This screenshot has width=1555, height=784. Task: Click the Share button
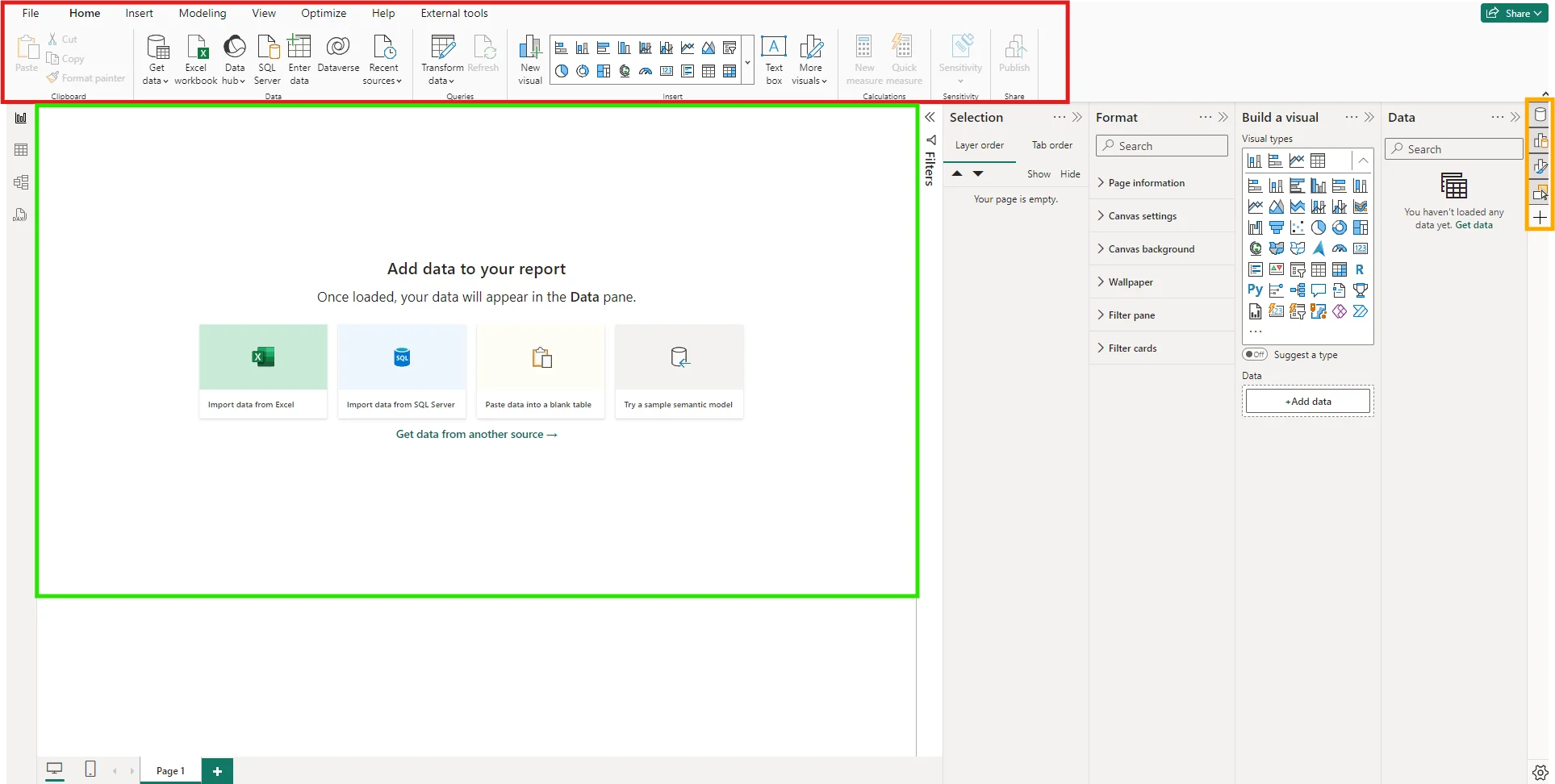click(1514, 13)
